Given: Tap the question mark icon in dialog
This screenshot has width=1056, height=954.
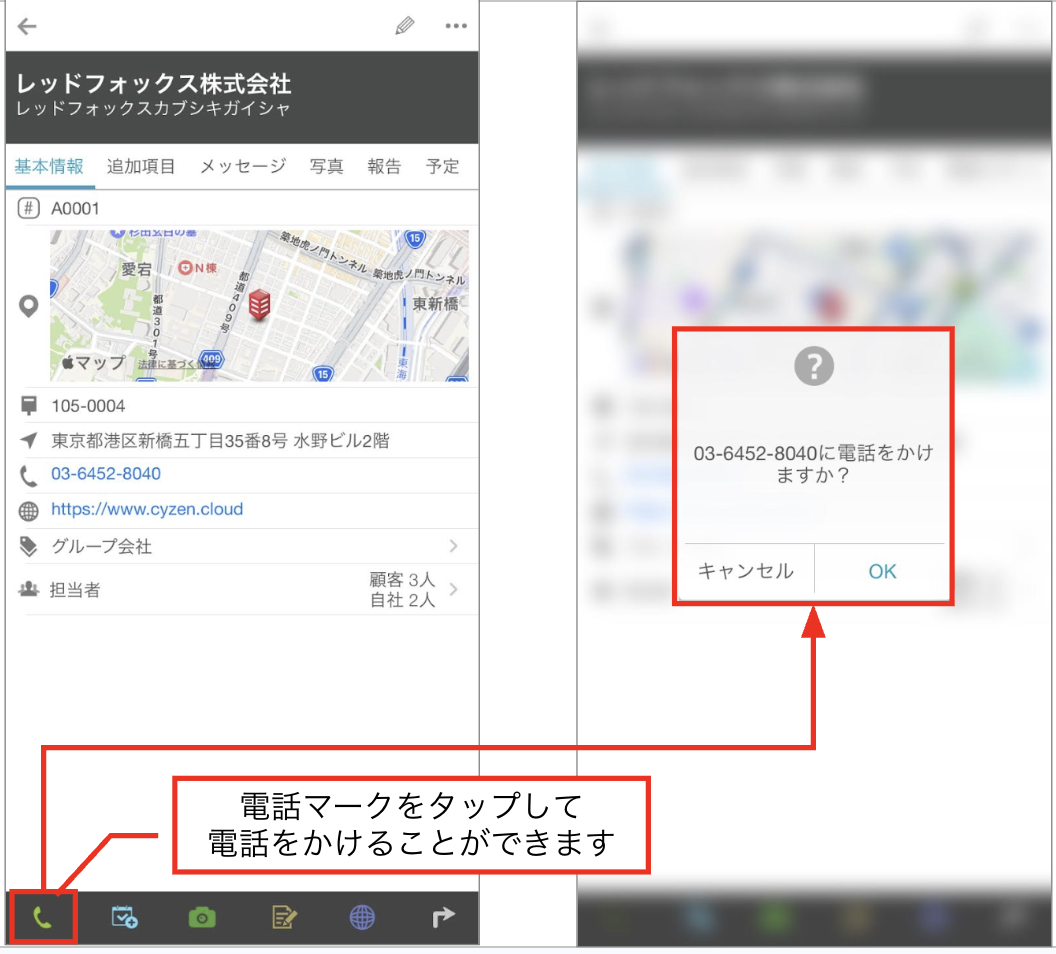Looking at the screenshot, I should (814, 366).
